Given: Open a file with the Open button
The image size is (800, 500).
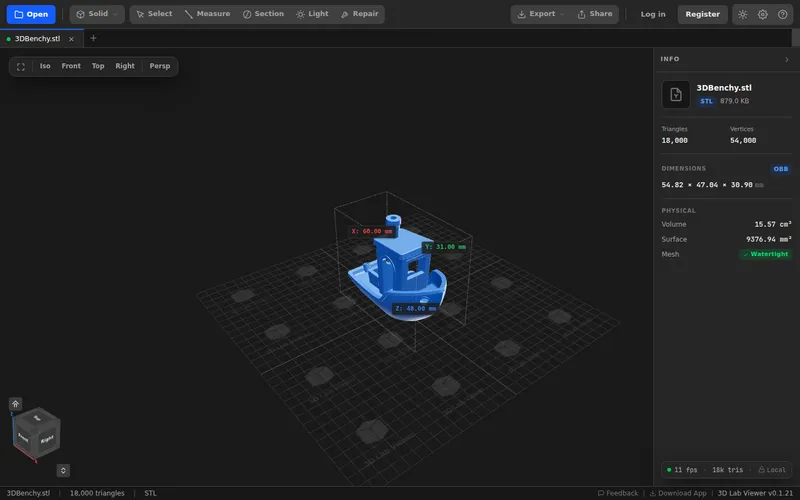Looking at the screenshot, I should click(31, 14).
